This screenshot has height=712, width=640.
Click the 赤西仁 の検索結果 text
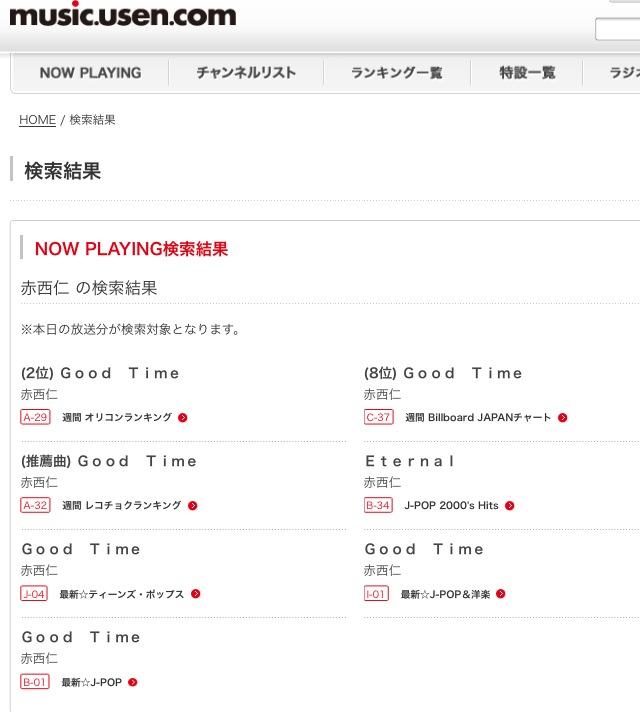[x=89, y=288]
